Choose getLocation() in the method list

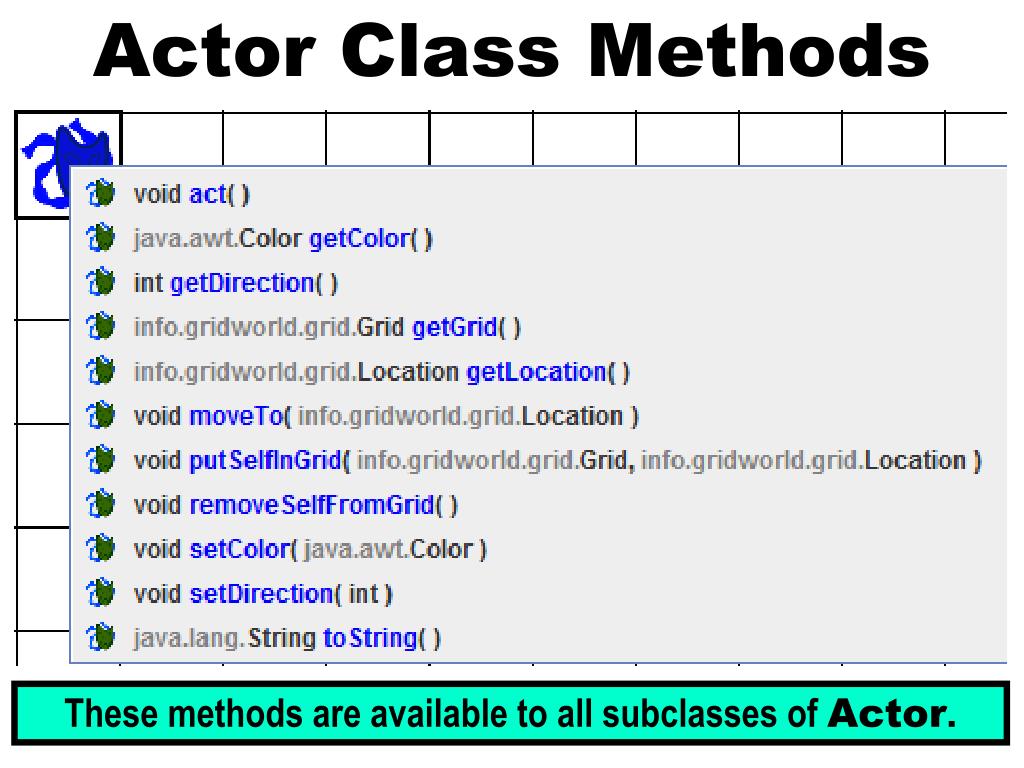click(x=539, y=371)
